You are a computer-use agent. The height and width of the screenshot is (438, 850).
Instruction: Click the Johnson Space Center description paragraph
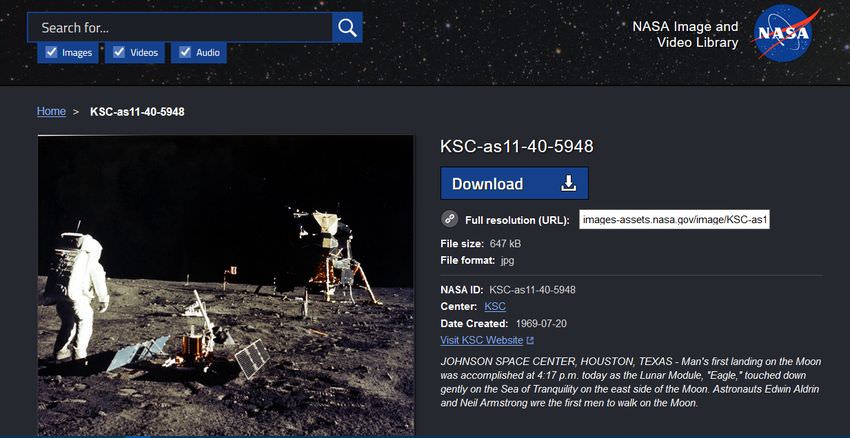coord(630,381)
